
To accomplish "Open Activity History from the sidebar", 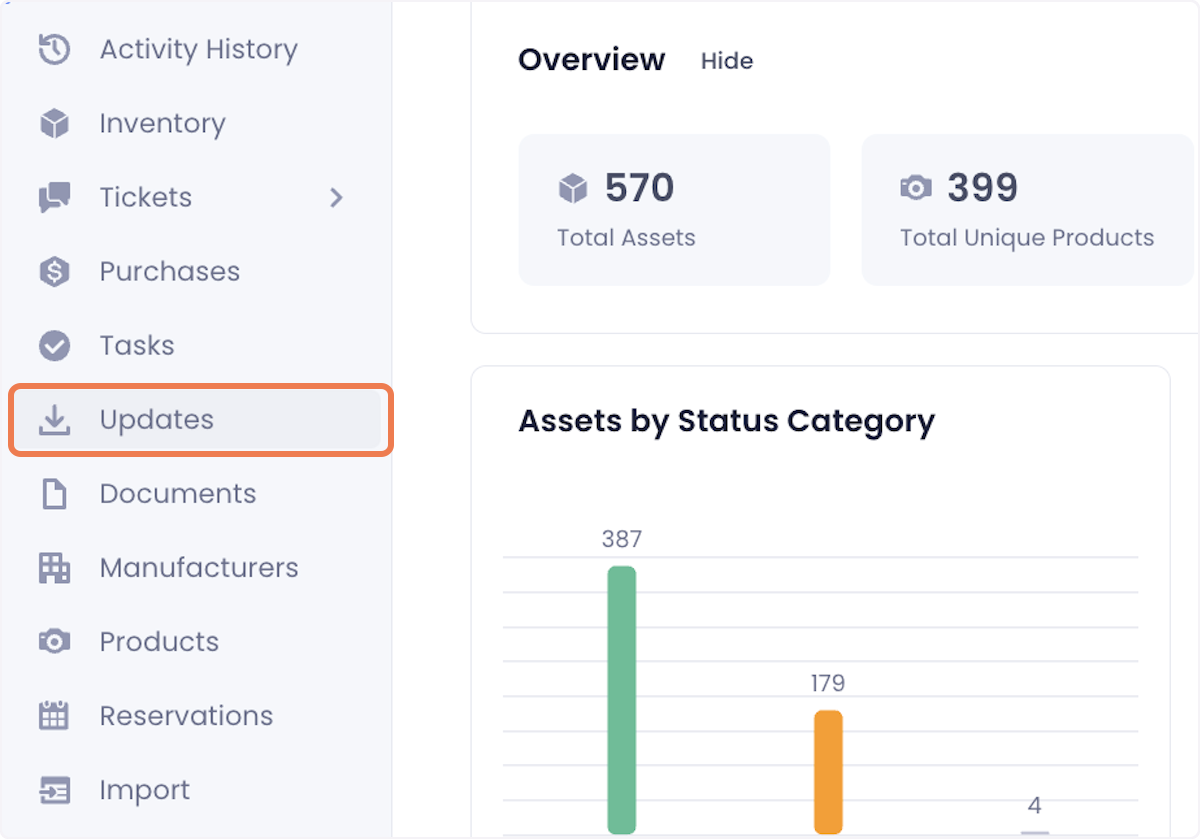I will tap(199, 50).
